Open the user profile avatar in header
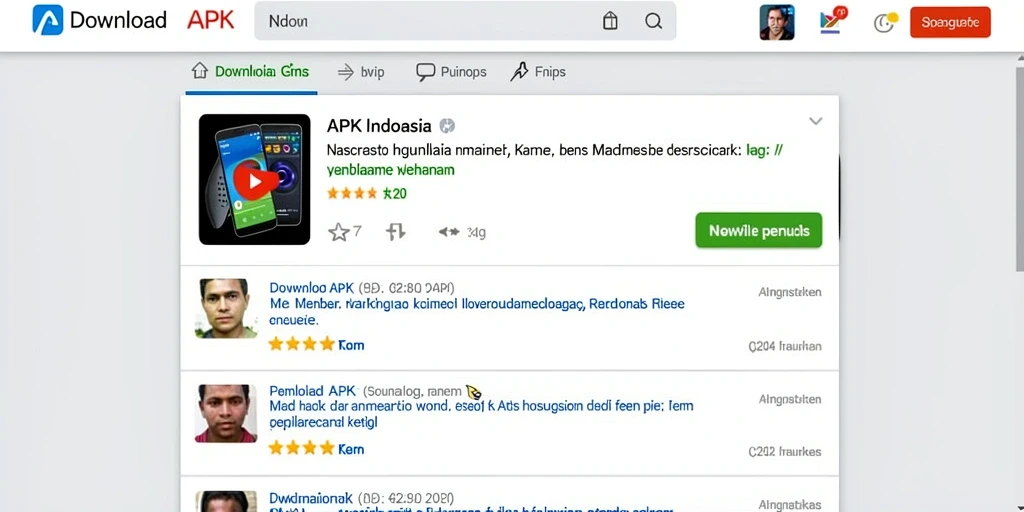The height and width of the screenshot is (512, 1024). 777,22
